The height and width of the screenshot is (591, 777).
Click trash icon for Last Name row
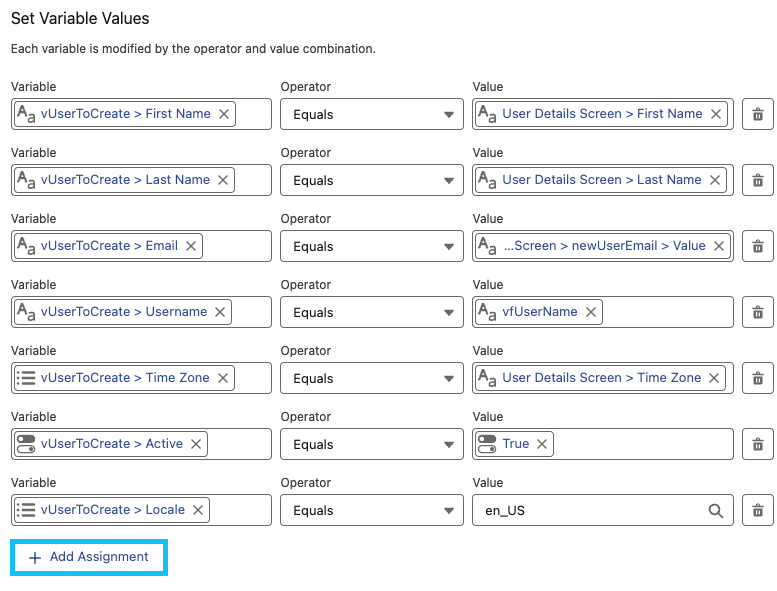[x=757, y=180]
